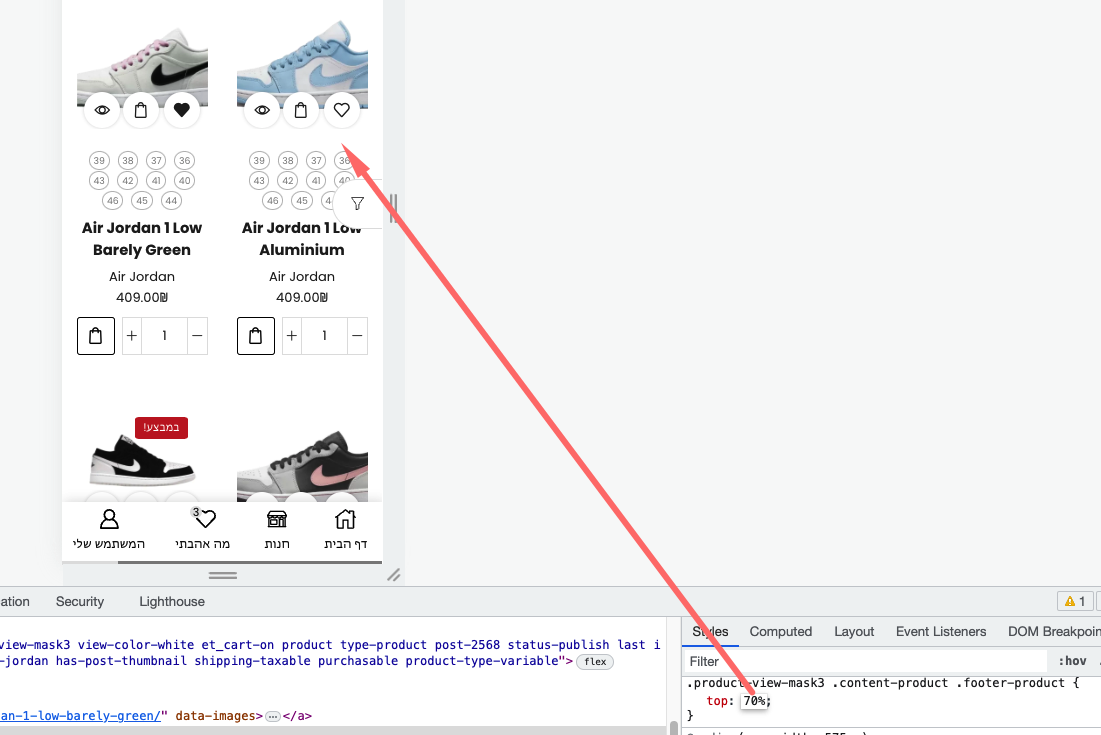Click the flex badge in the Elements tree
The image size is (1101, 735).
pos(595,662)
